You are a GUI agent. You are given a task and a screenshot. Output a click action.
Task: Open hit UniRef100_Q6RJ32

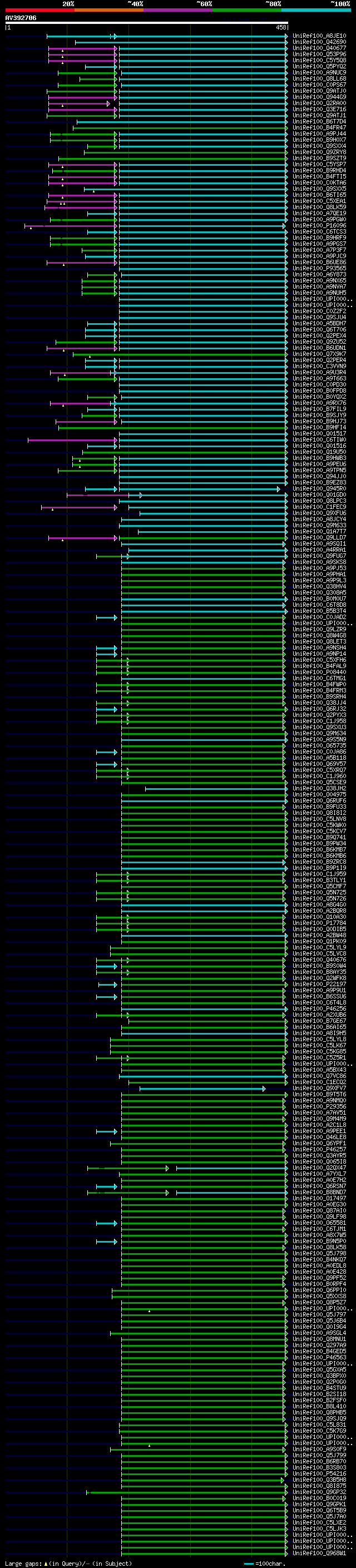(319, 709)
